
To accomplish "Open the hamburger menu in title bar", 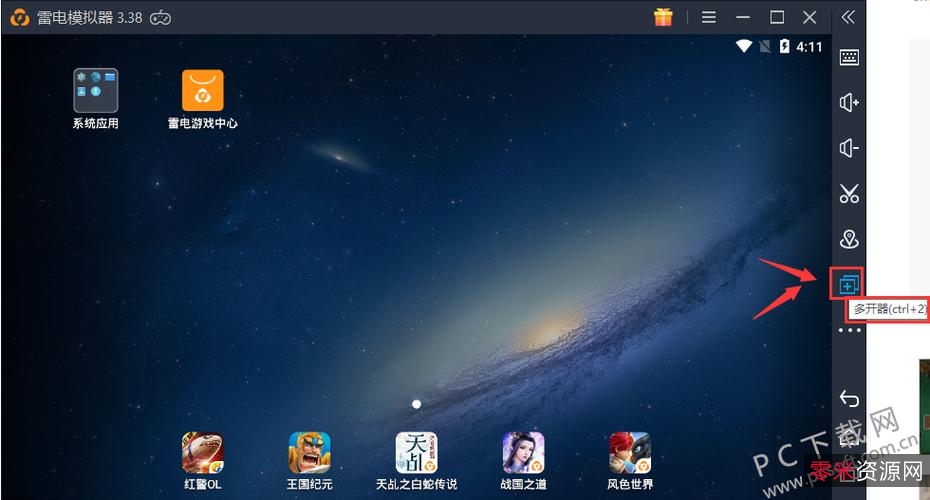I will point(709,17).
